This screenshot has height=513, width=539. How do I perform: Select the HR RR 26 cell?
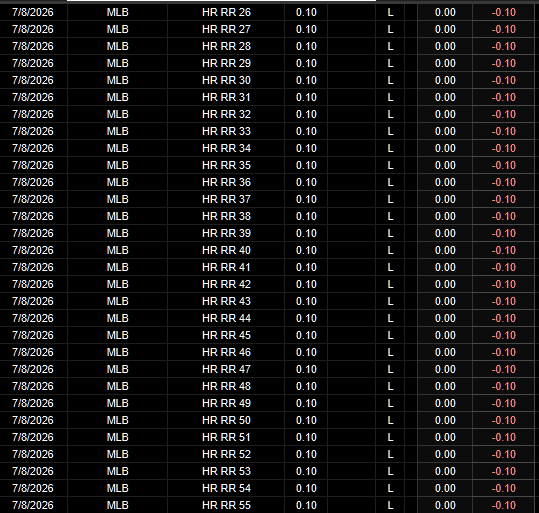[x=226, y=12]
